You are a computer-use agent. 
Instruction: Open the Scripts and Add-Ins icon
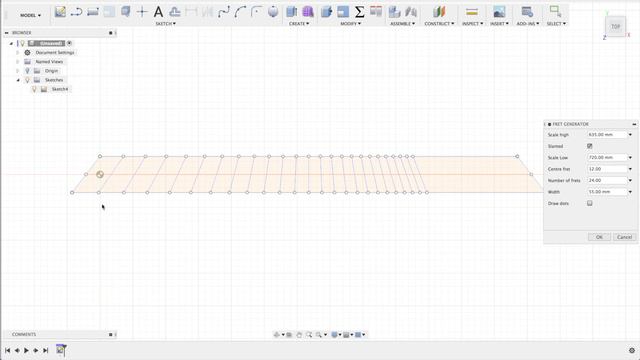coord(527,12)
